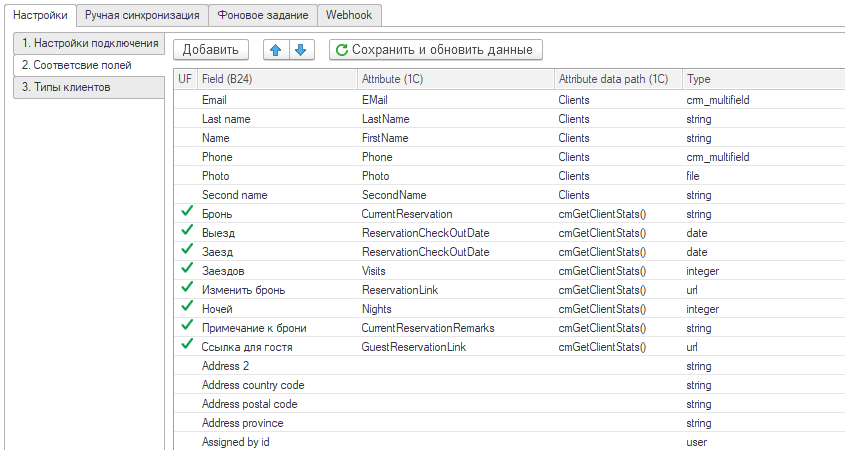Select 1. Настройки подключения section
The width and height of the screenshot is (845, 450).
pyautogui.click(x=90, y=43)
